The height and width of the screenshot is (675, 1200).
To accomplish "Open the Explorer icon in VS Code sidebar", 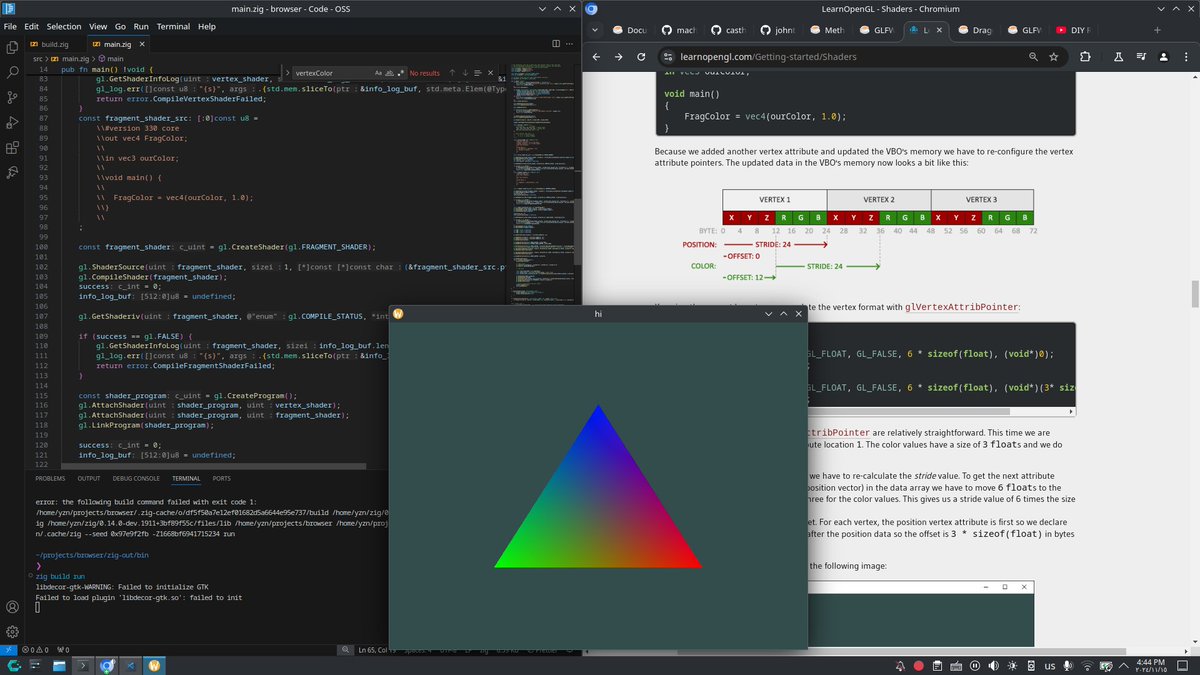I will tap(12, 46).
